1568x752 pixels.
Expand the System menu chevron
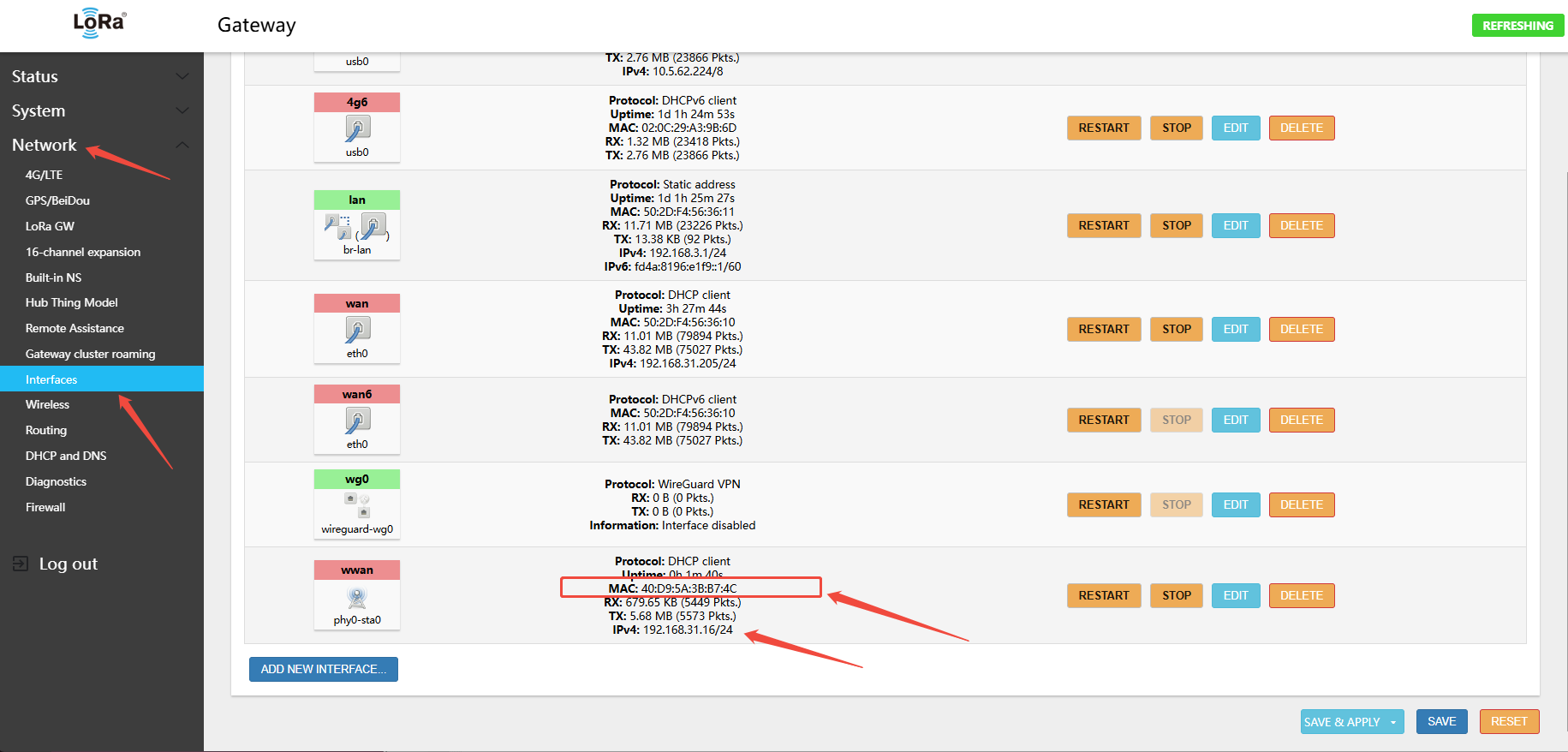182,110
